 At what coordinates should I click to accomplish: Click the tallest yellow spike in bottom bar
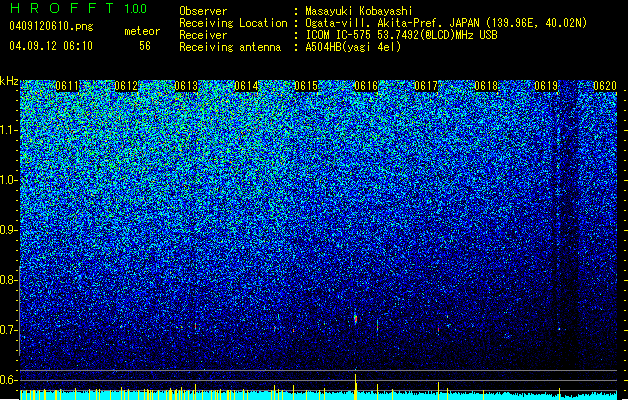355,387
